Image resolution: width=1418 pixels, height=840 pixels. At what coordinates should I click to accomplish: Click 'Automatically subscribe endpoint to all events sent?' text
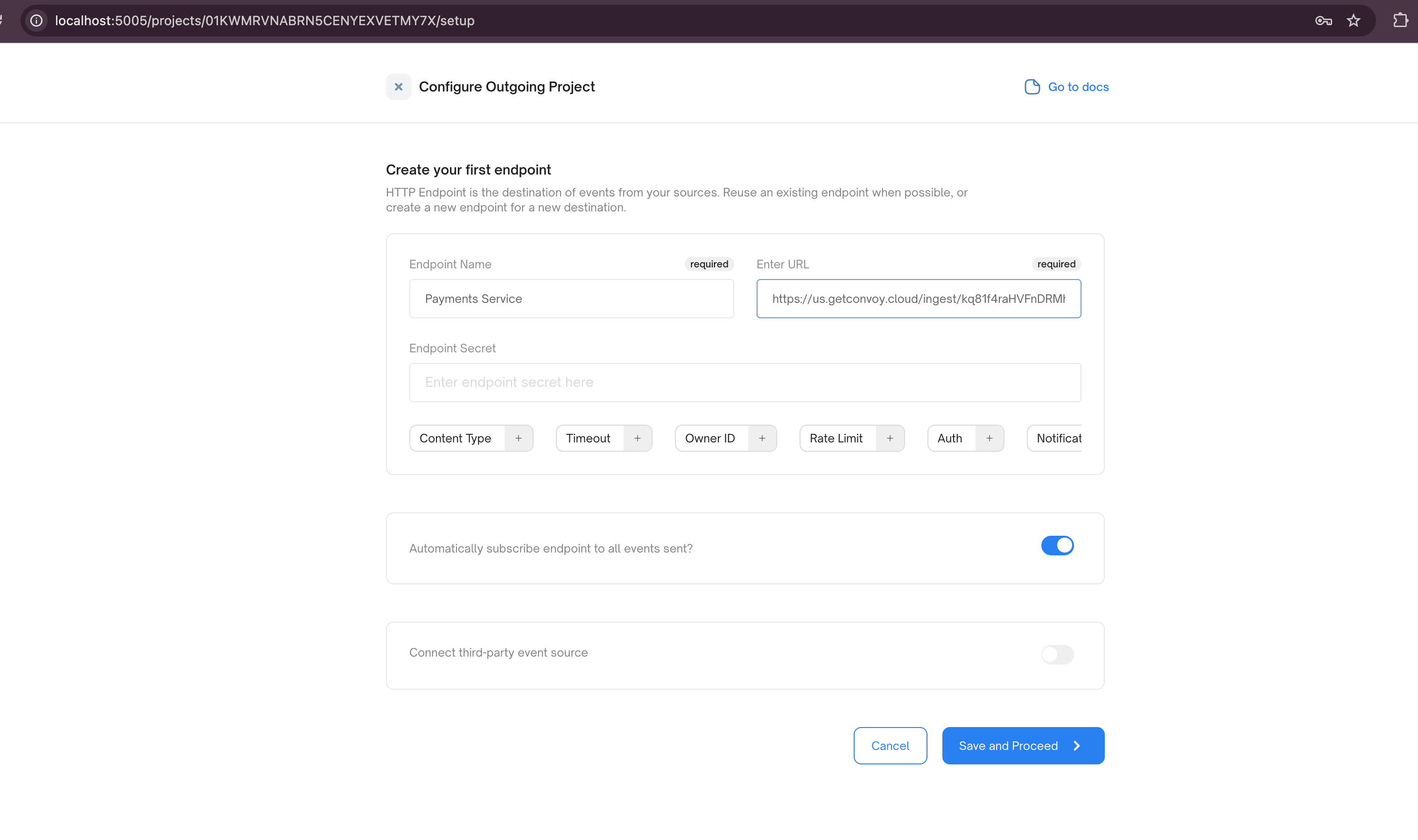point(551,548)
